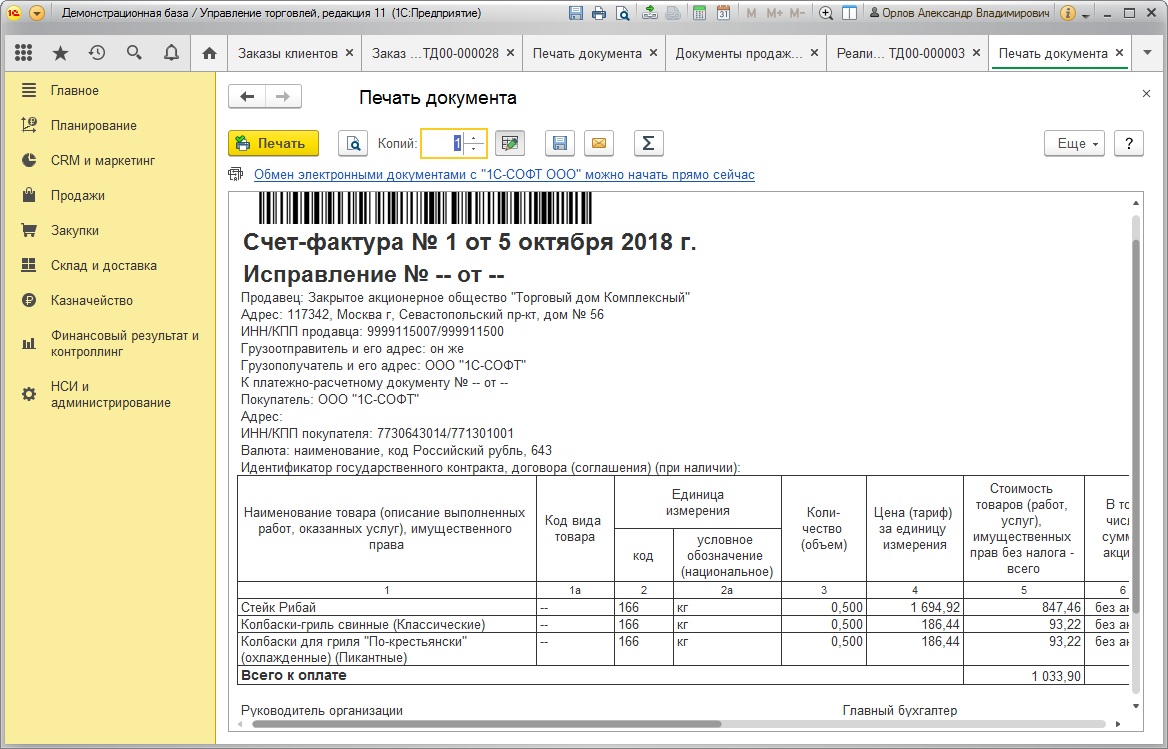Open the sections grid menu icon
The width and height of the screenshot is (1168, 749).
(24, 53)
